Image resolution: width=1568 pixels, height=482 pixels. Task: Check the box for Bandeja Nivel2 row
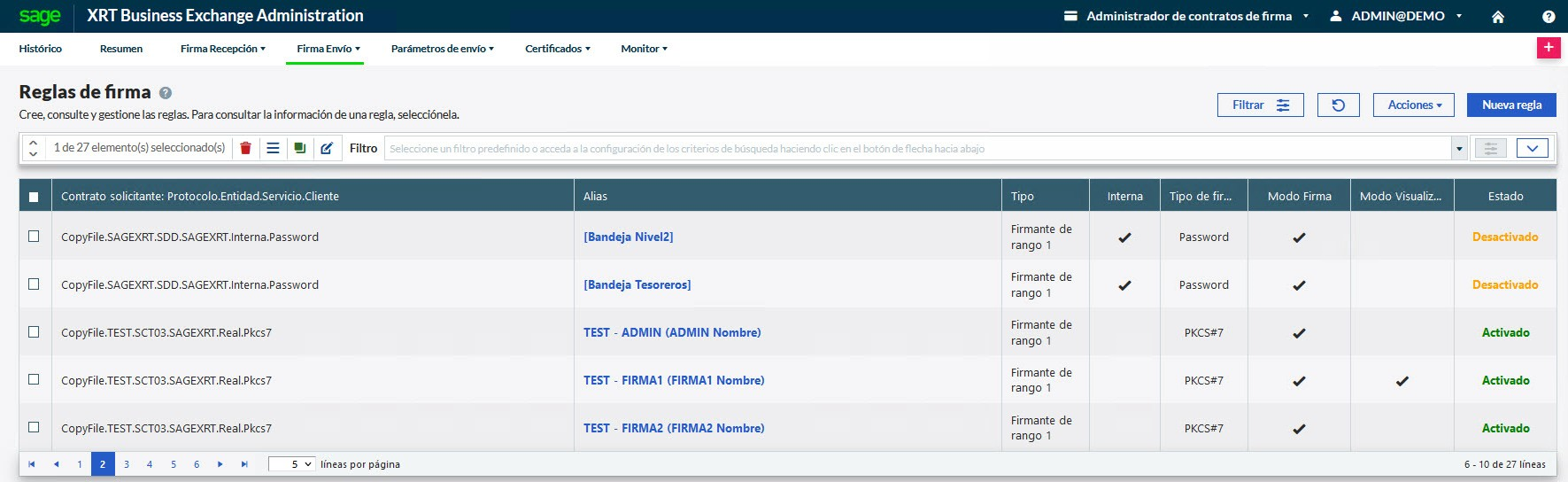[x=34, y=237]
